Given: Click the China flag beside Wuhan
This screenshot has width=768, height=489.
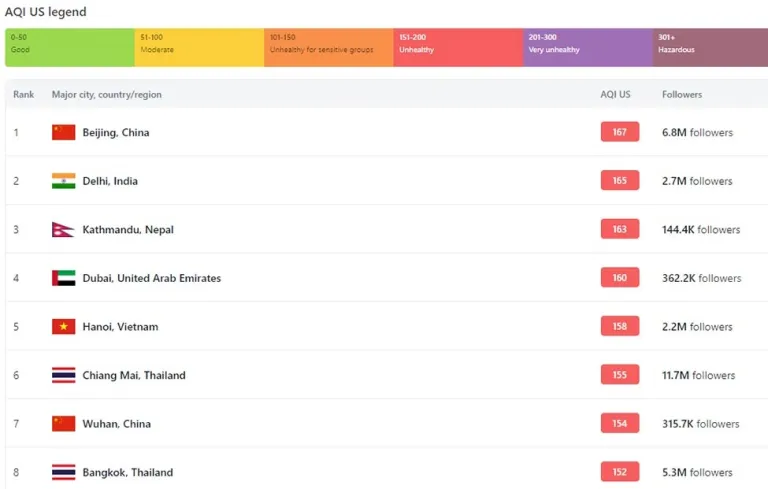Looking at the screenshot, I should (x=63, y=424).
